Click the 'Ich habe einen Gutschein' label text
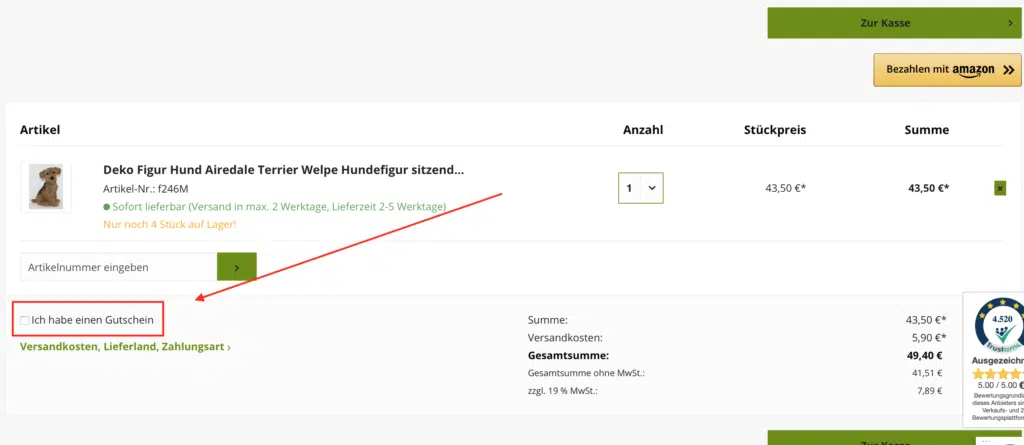Screen dimensions: 1024x445 [93, 320]
